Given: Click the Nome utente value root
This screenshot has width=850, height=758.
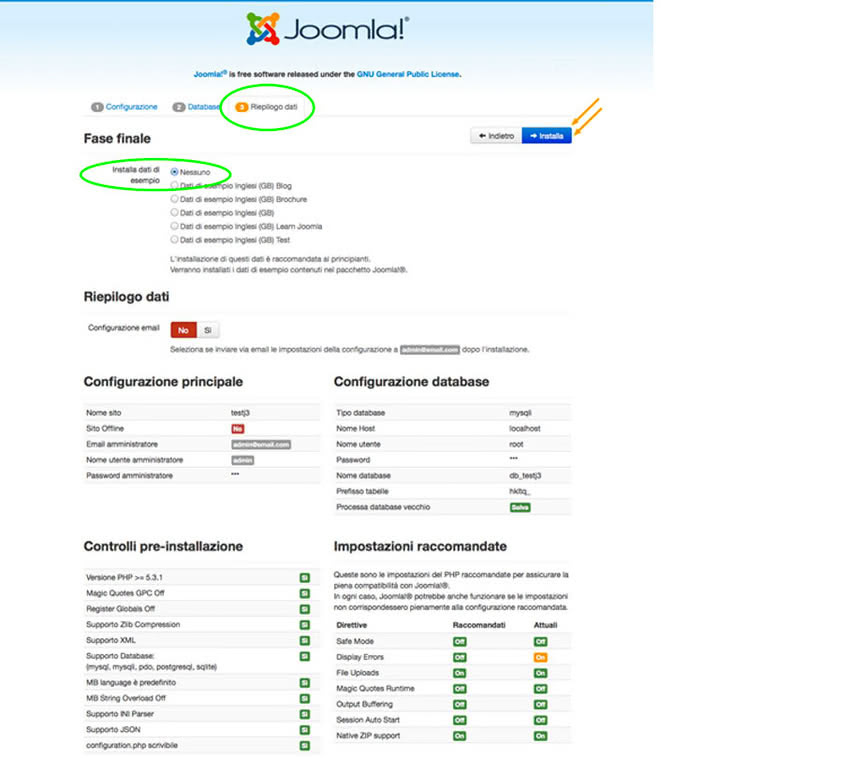Looking at the screenshot, I should click(516, 444).
